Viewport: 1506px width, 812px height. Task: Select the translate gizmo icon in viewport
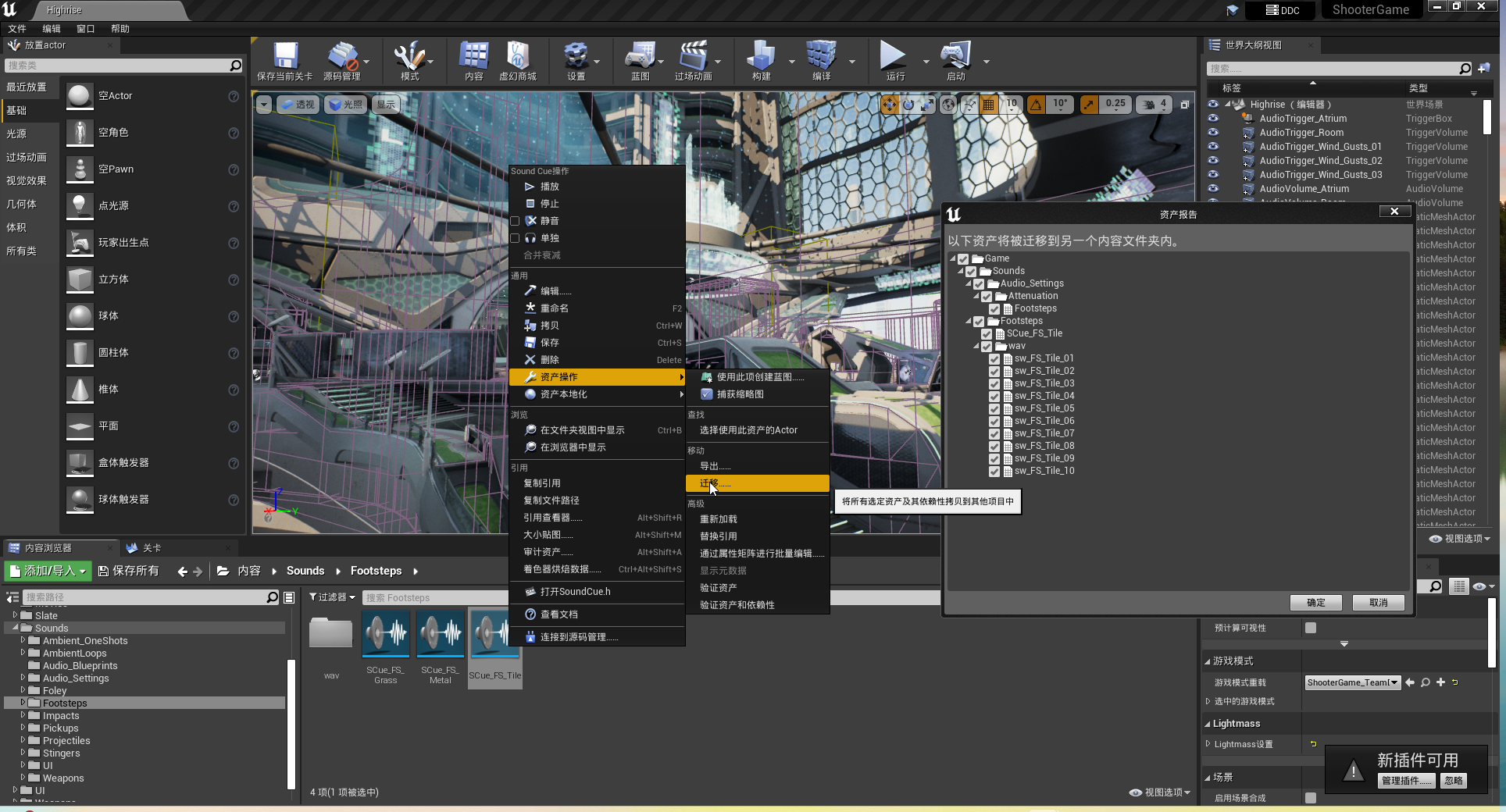coord(890,105)
